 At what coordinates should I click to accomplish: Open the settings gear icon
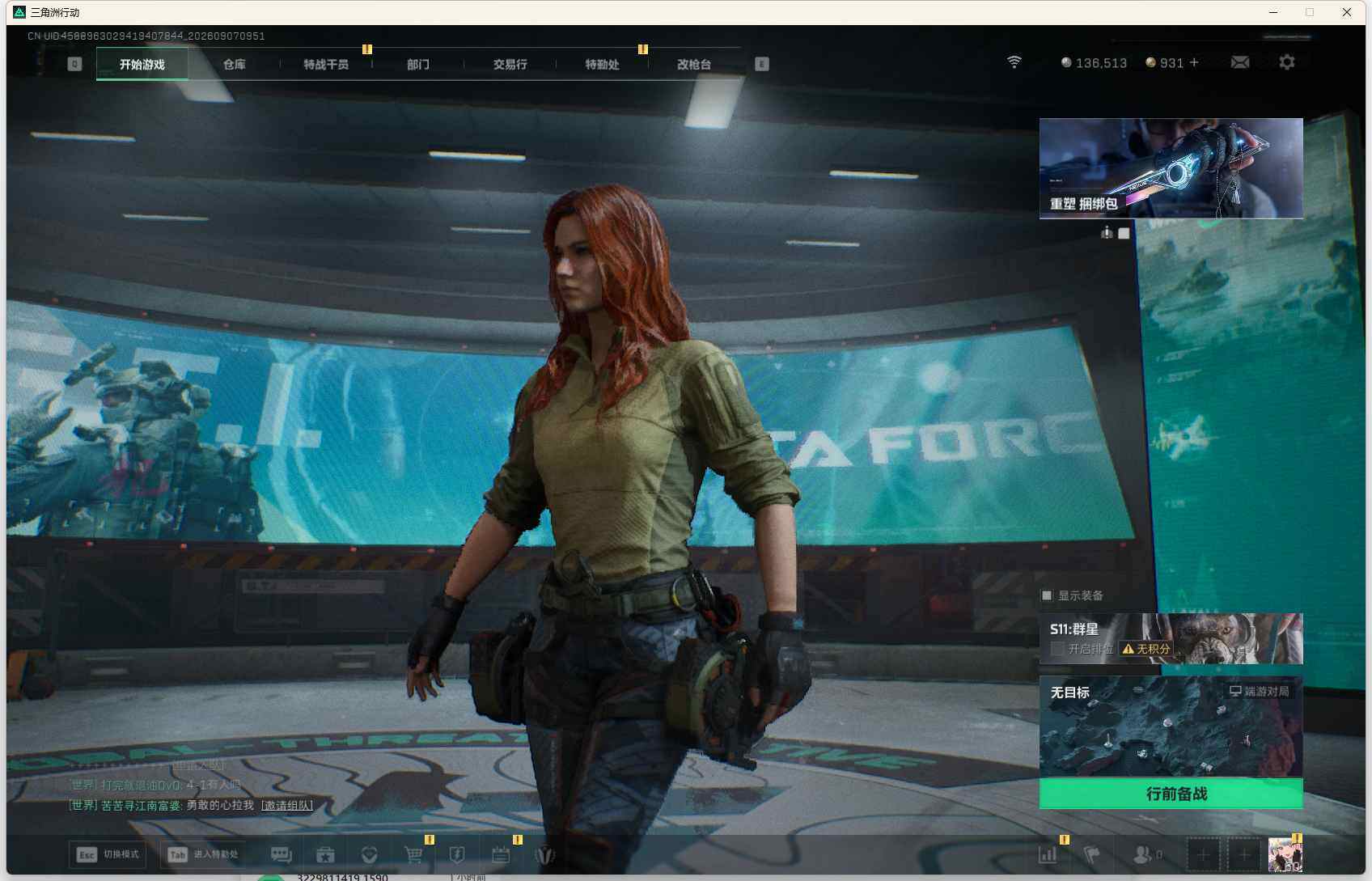click(x=1286, y=61)
